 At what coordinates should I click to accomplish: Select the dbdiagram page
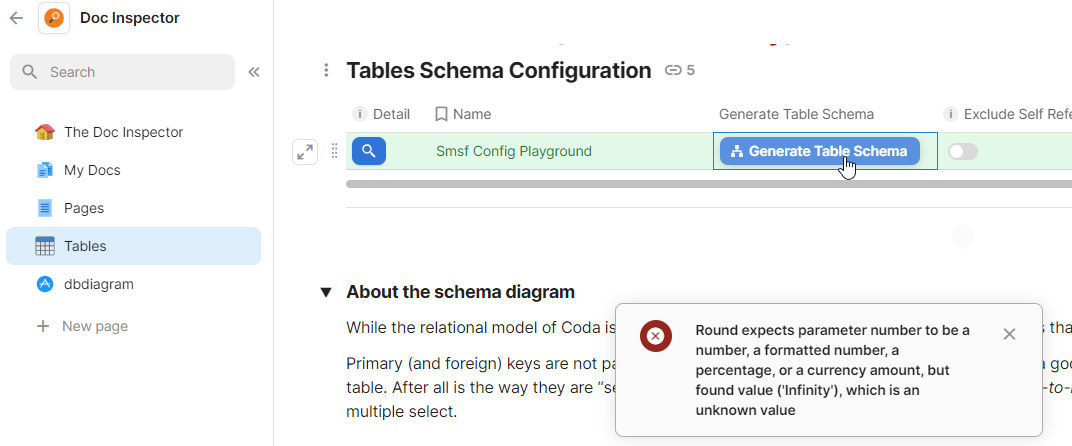tap(98, 284)
